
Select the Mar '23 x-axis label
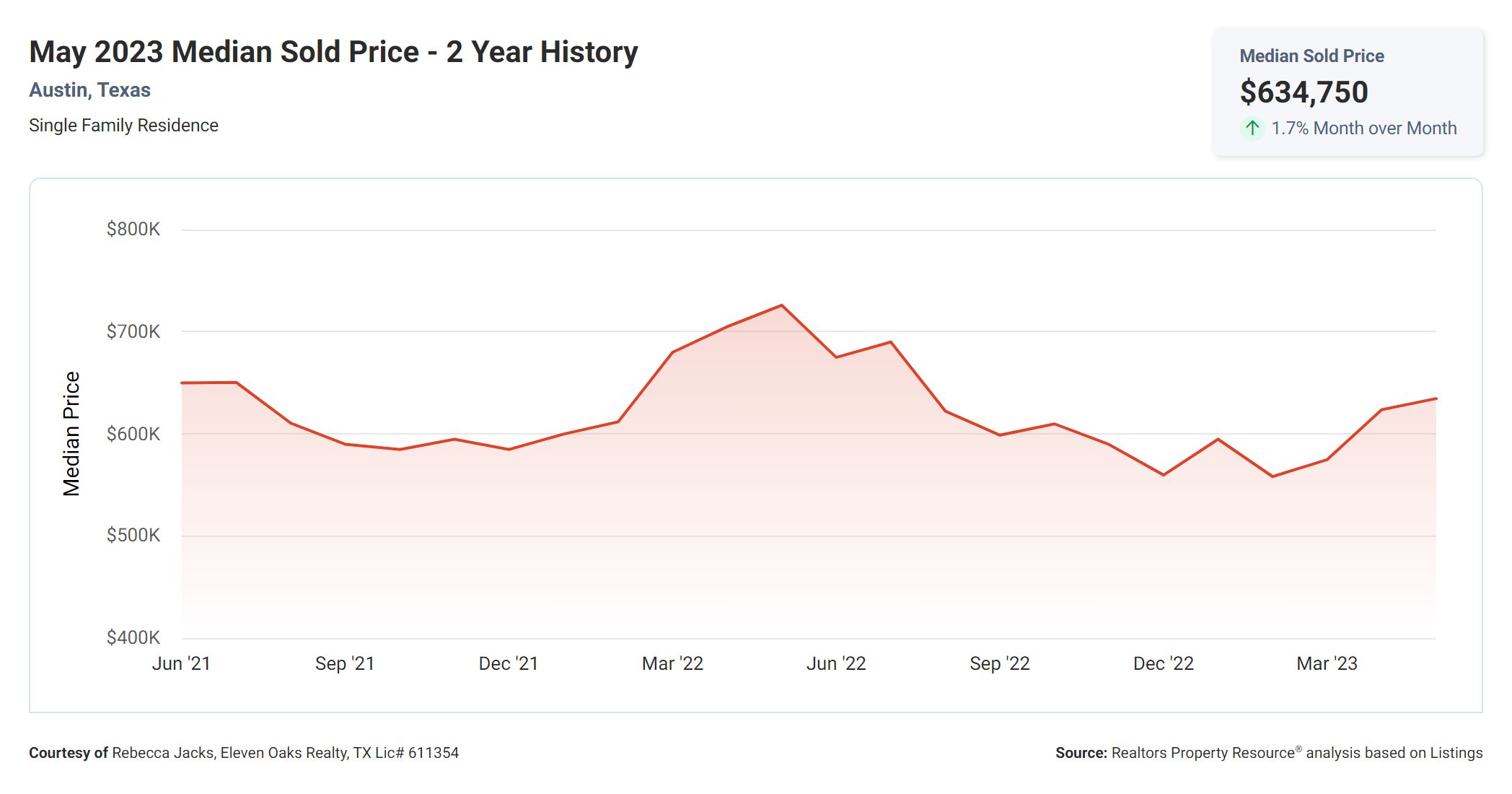1327,663
